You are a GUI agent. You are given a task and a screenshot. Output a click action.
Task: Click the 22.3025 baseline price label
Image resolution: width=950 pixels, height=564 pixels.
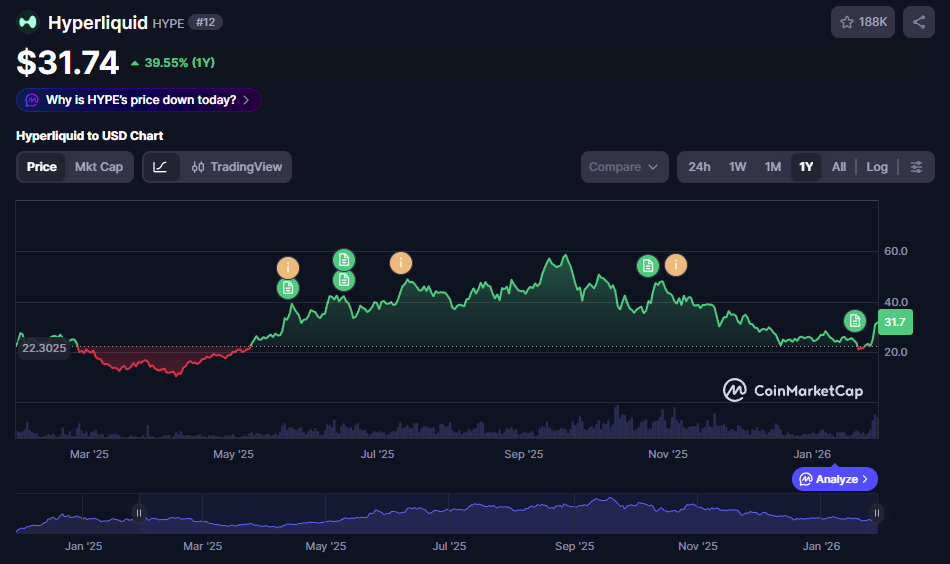point(44,348)
